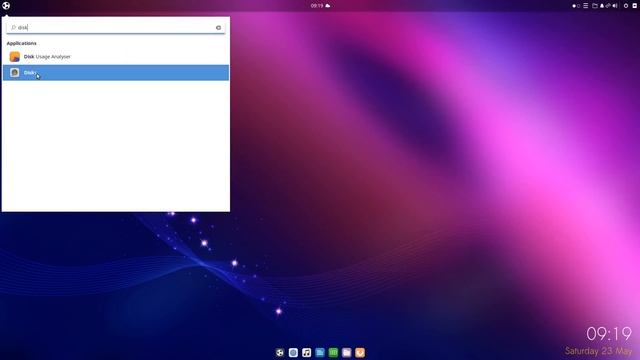Screen dimensions: 640x360
Task: Toggle the Budgie menu button in top-left
Action: point(6,6)
